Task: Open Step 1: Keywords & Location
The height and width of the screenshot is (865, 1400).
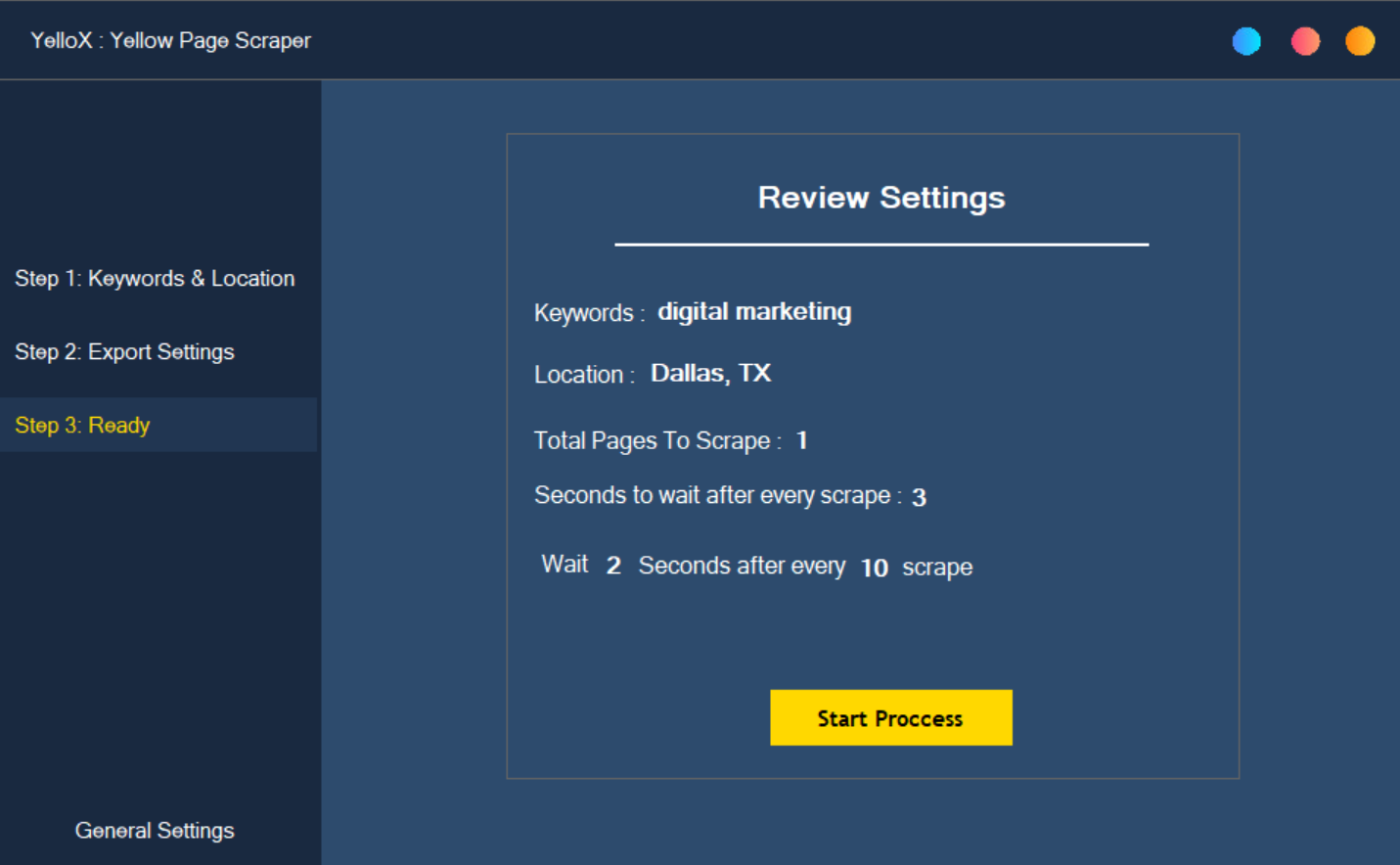Action: click(x=155, y=279)
